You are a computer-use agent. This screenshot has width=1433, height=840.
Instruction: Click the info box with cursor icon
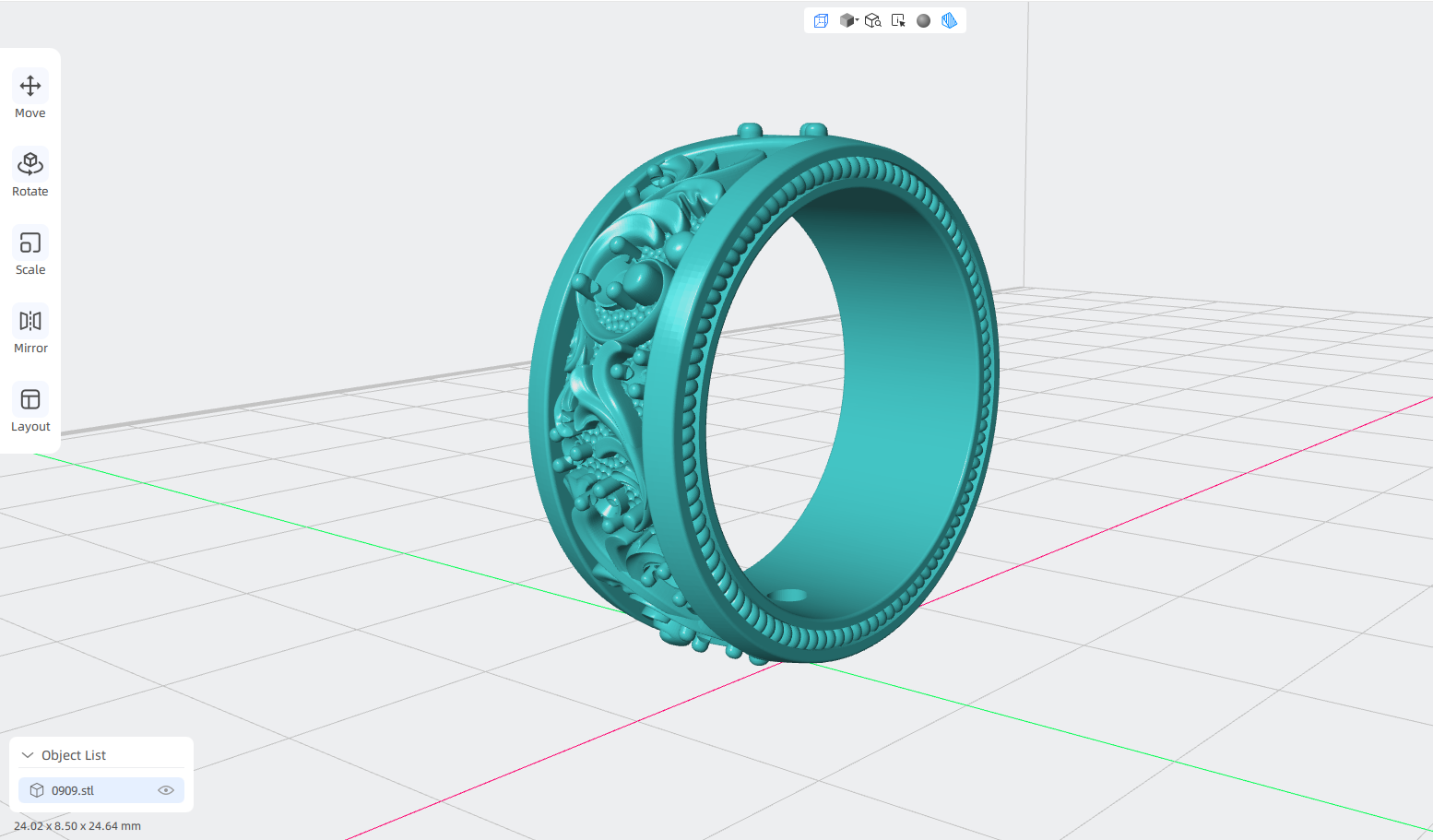pos(898,20)
